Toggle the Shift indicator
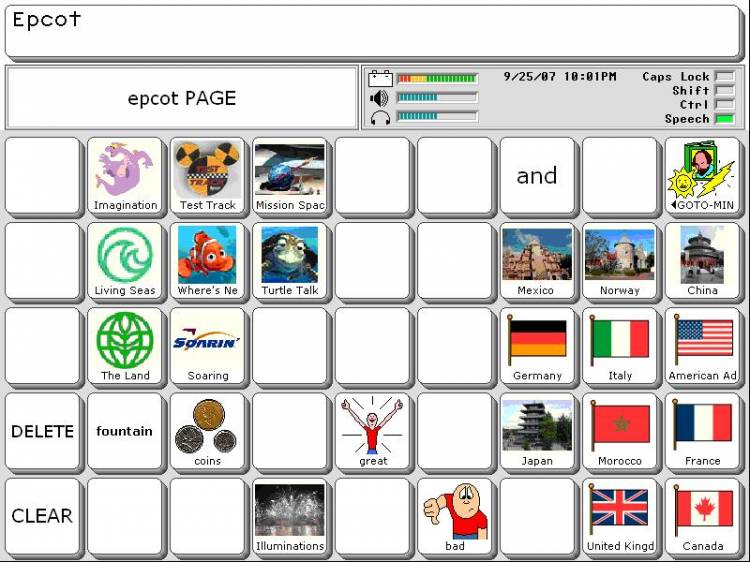The image size is (750, 562). click(724, 90)
